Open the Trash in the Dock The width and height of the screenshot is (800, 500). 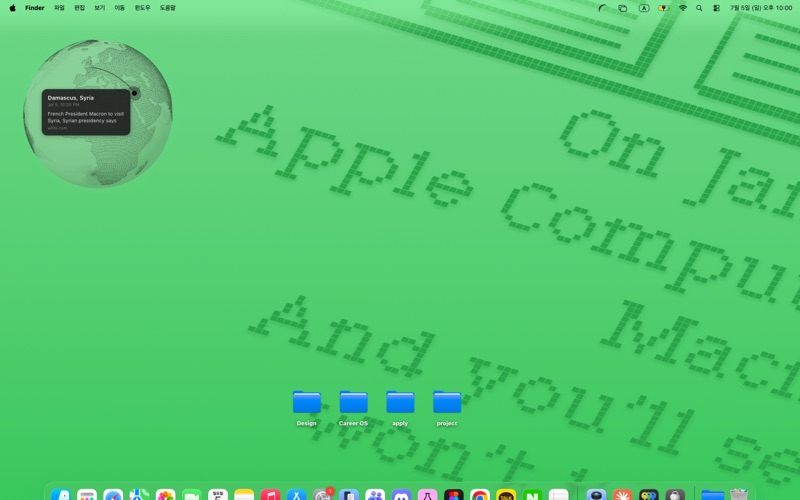[x=739, y=496]
